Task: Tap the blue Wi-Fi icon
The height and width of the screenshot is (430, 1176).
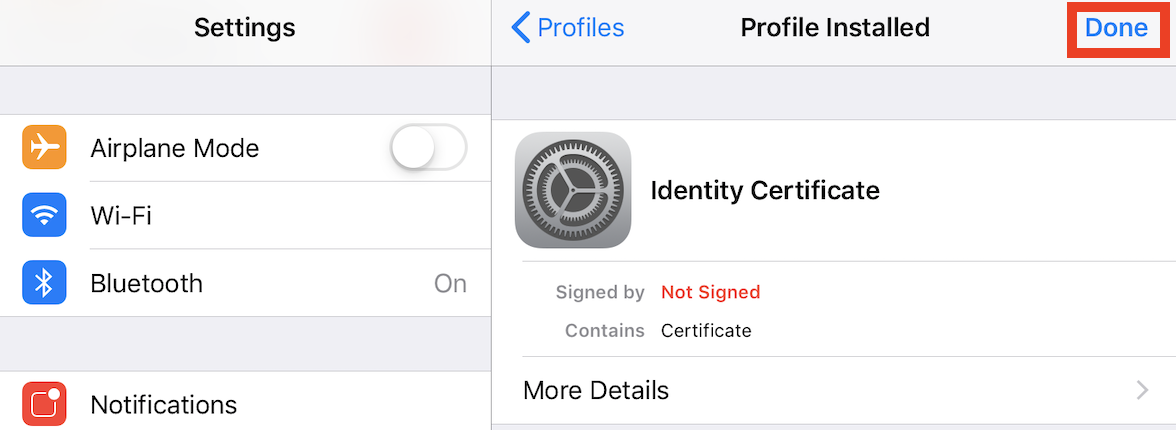Action: (x=44, y=215)
